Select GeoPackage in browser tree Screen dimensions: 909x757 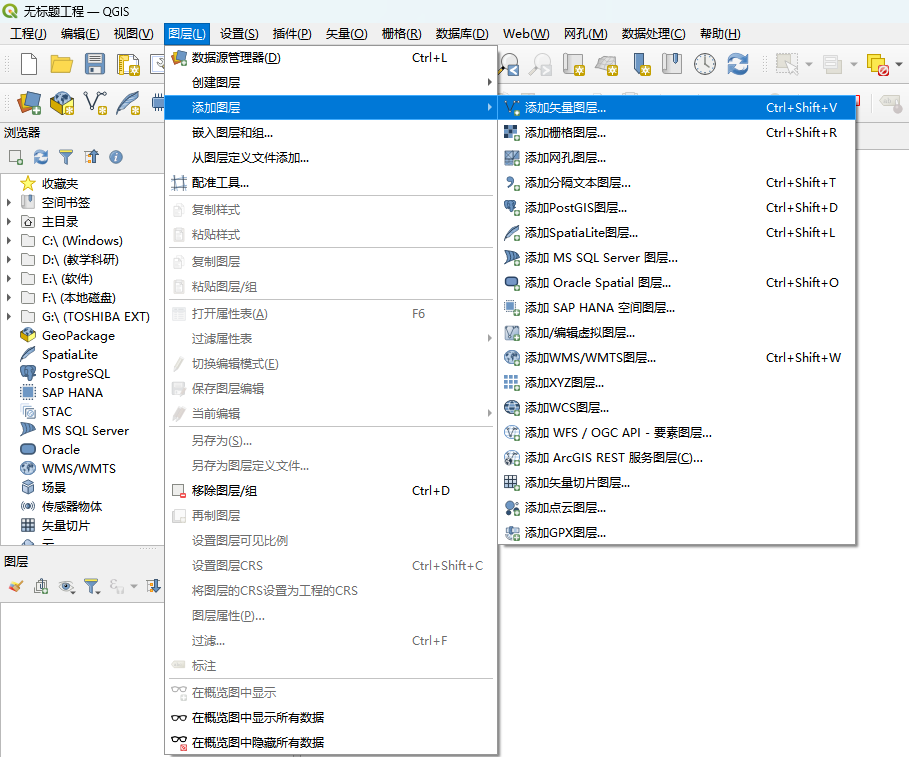point(78,336)
